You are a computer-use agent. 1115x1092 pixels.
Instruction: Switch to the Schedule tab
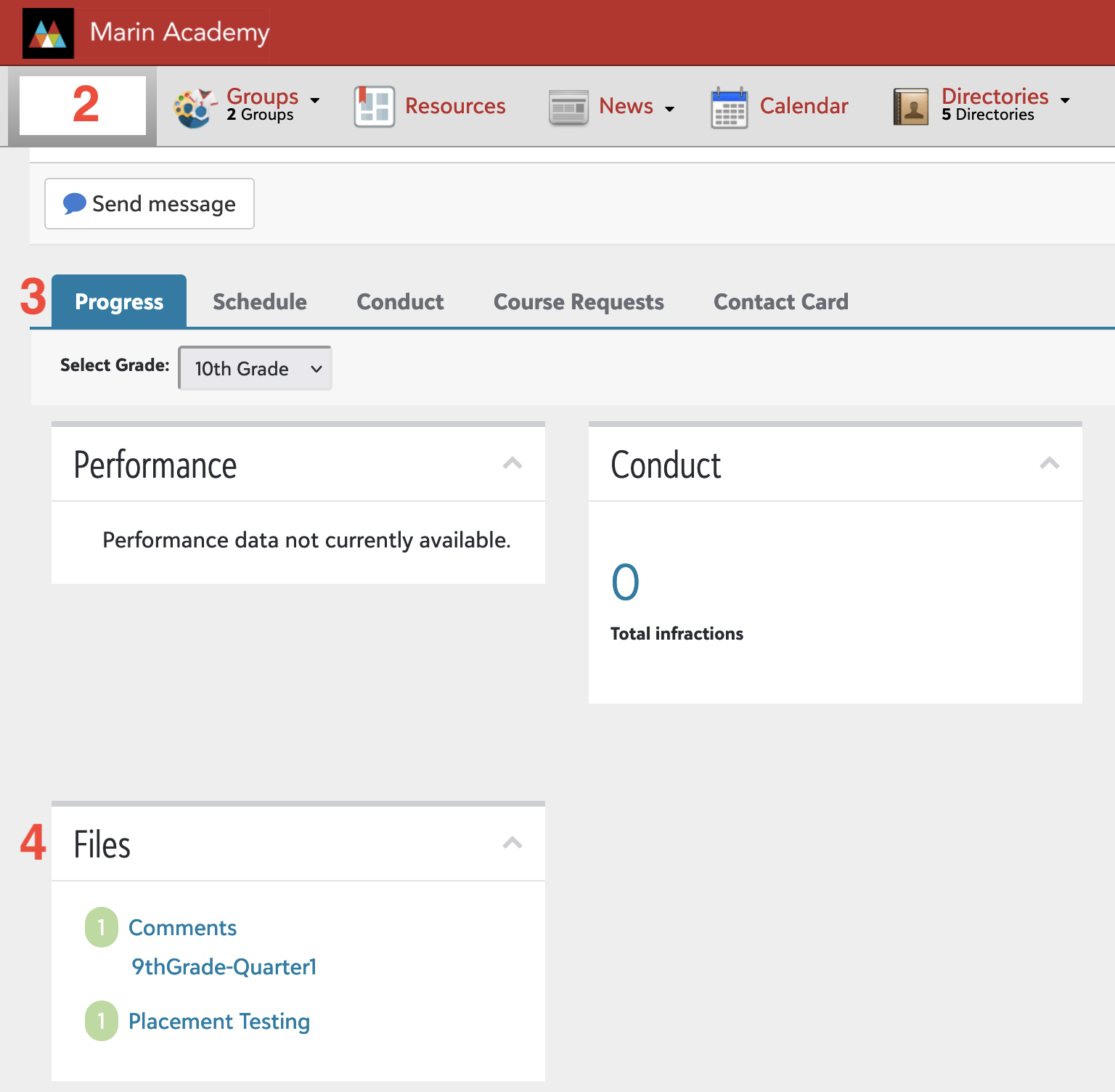(x=260, y=301)
